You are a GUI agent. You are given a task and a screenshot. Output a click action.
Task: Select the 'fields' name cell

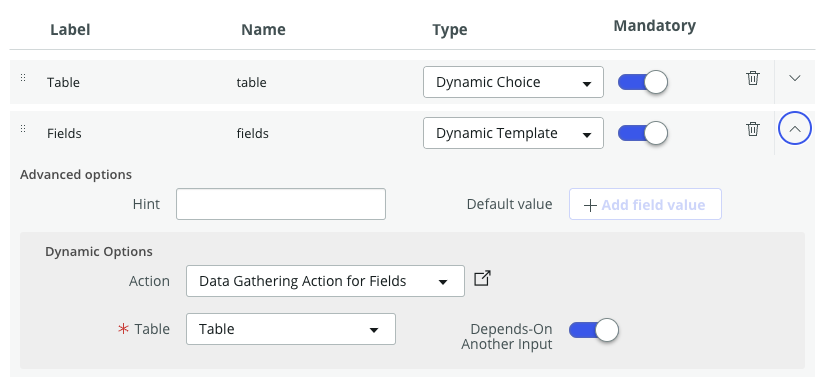(x=252, y=134)
